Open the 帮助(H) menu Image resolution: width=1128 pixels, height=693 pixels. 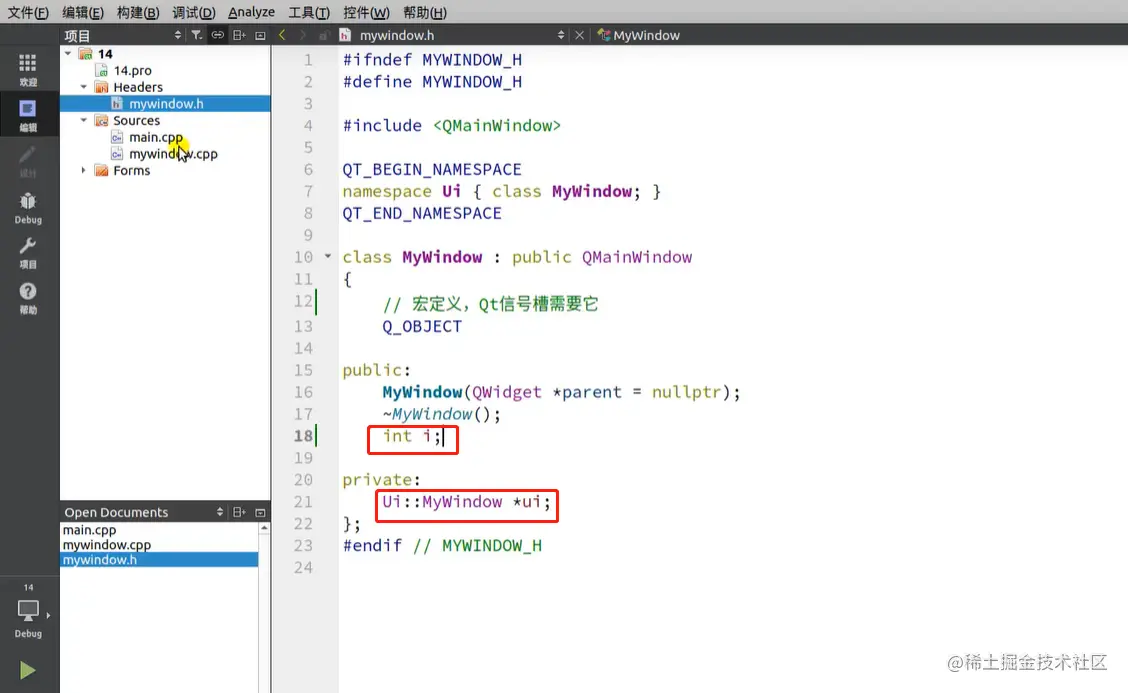[x=424, y=12]
